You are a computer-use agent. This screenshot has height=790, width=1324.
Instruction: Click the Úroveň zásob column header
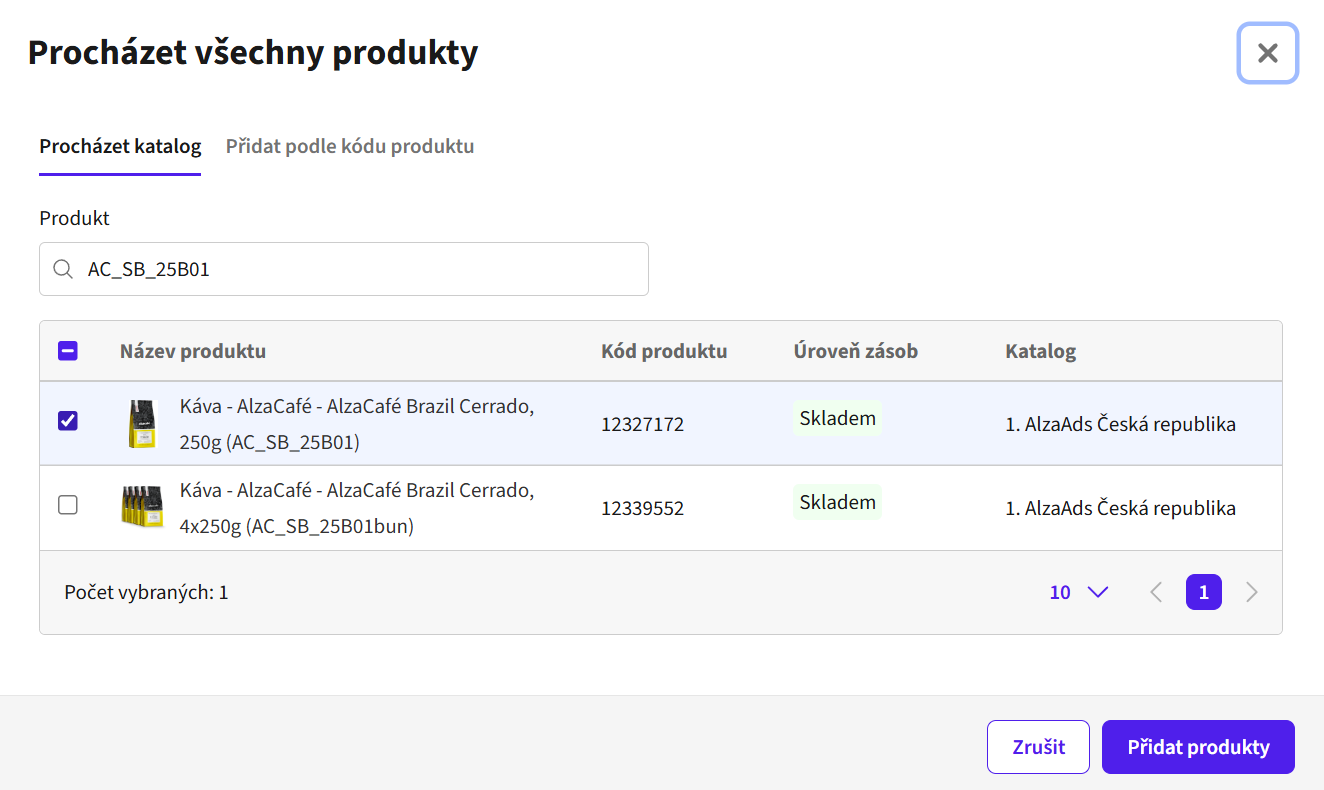tap(856, 351)
